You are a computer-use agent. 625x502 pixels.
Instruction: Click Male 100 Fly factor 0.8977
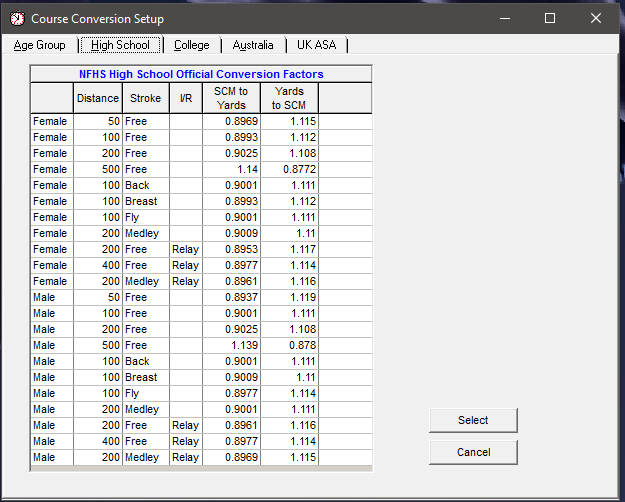[231, 393]
